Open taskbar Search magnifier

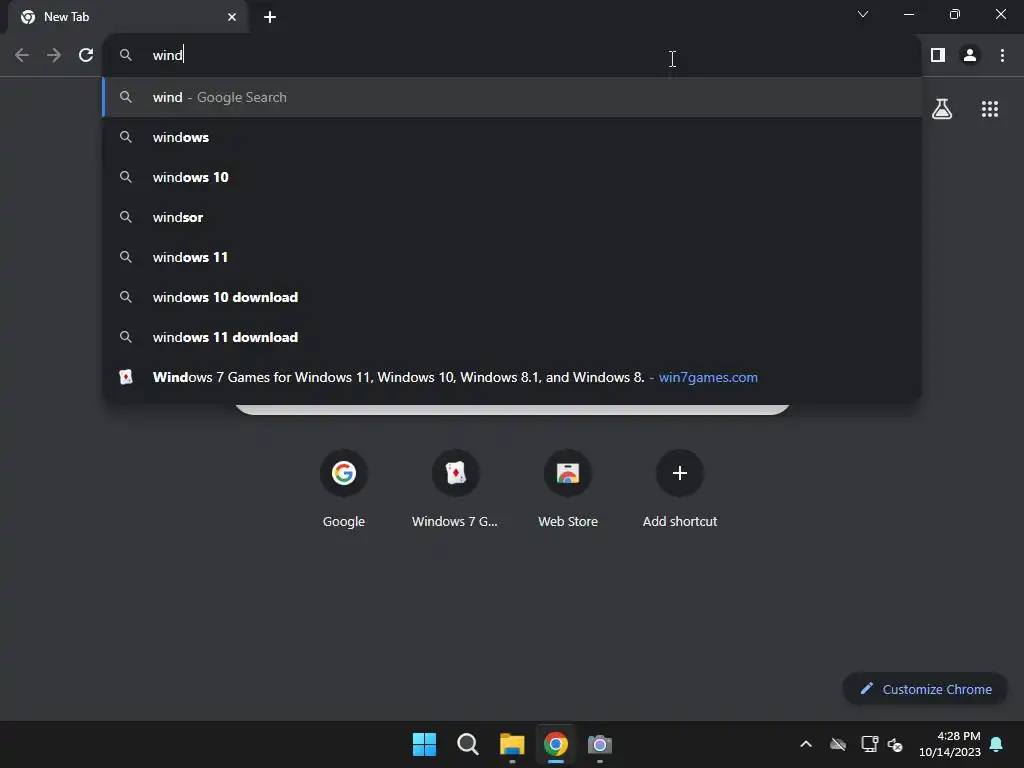(468, 744)
